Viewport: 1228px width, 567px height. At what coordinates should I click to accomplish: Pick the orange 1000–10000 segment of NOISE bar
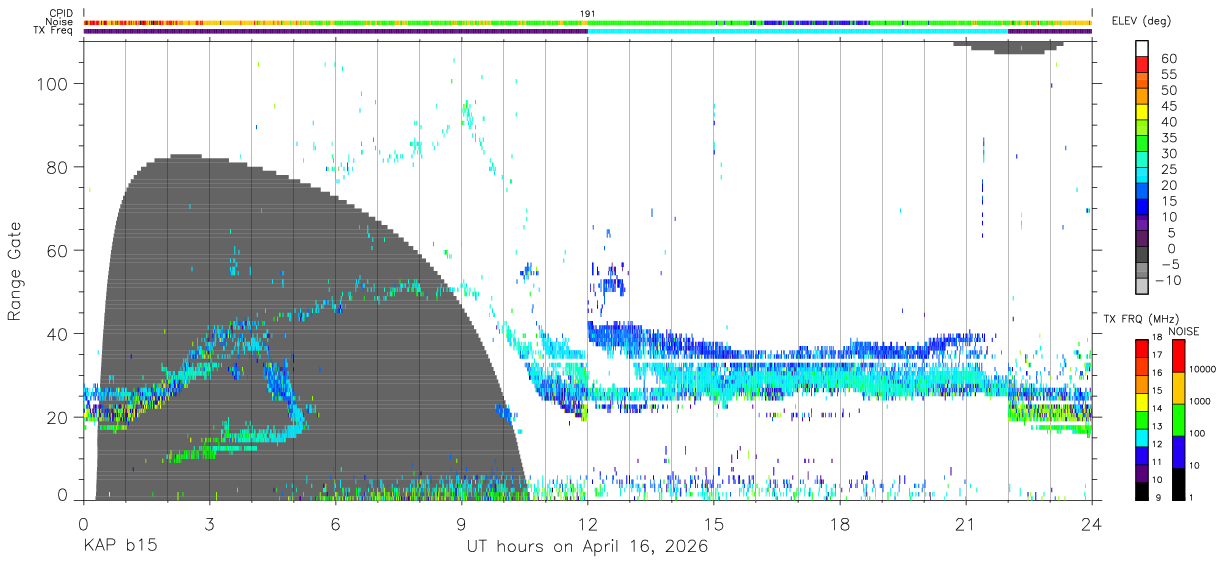point(1178,388)
